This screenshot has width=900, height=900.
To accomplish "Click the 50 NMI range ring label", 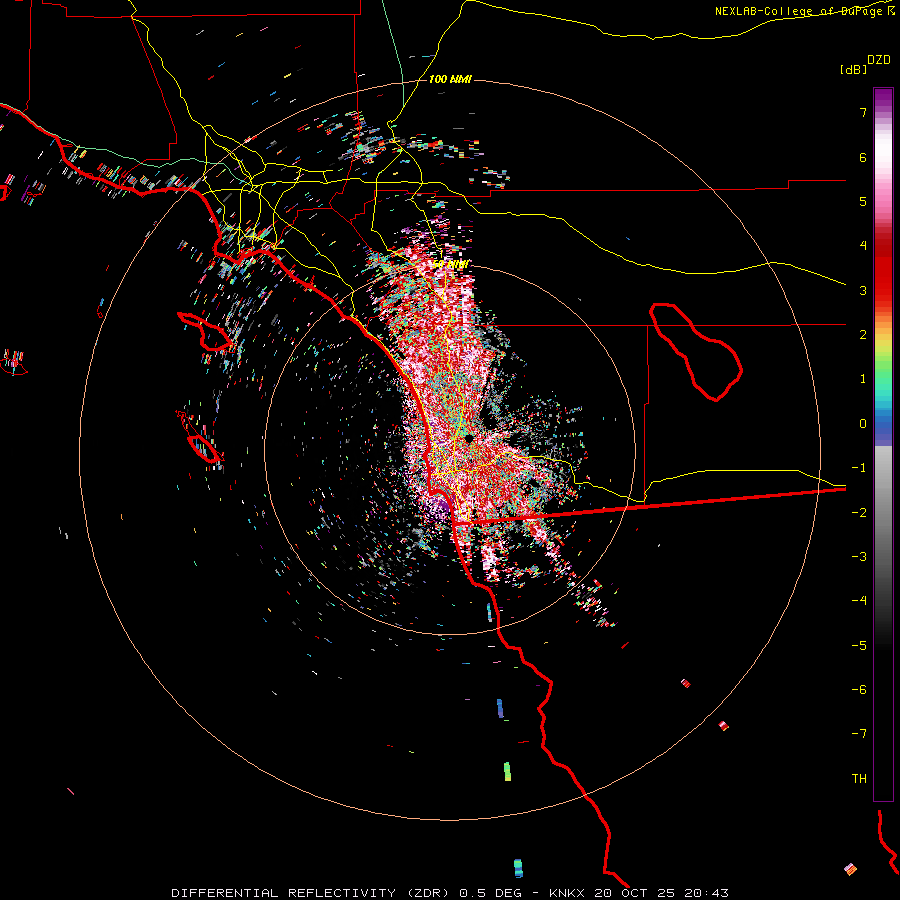I will 451,265.
